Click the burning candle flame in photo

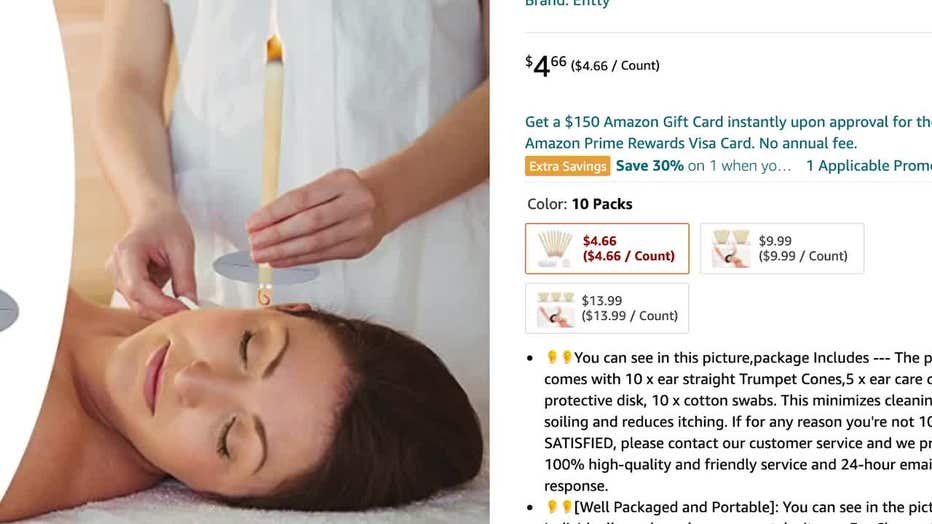coord(275,48)
